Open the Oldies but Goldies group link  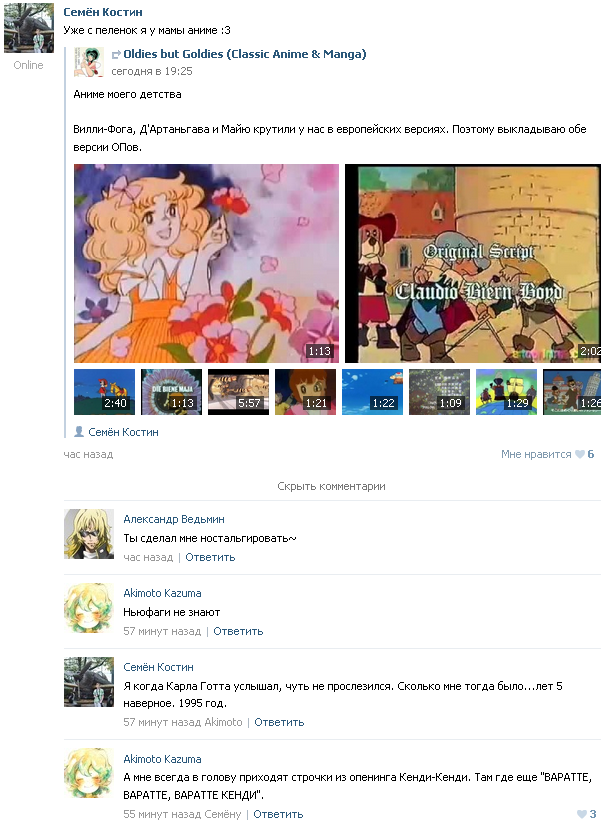(x=245, y=54)
